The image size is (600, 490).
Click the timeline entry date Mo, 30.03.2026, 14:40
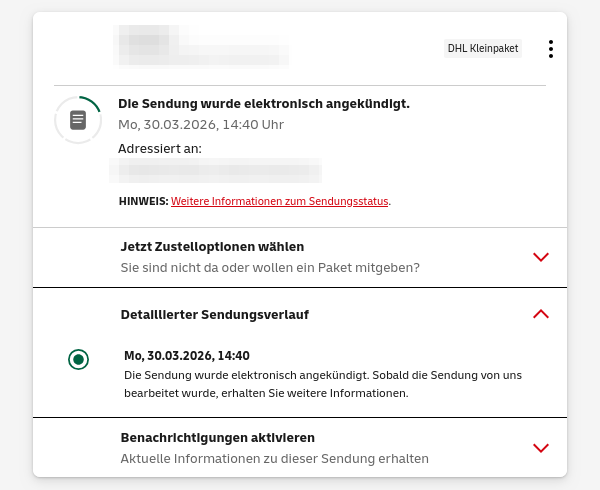click(187, 355)
